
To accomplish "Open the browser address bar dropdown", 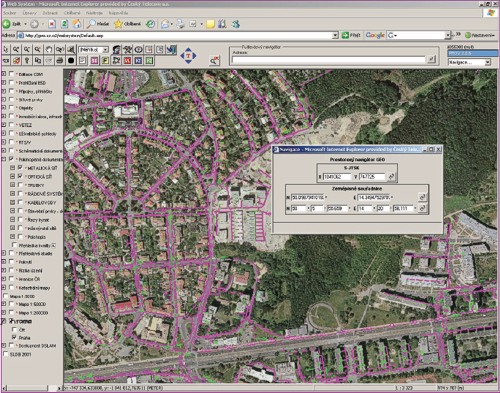I will coord(335,35).
